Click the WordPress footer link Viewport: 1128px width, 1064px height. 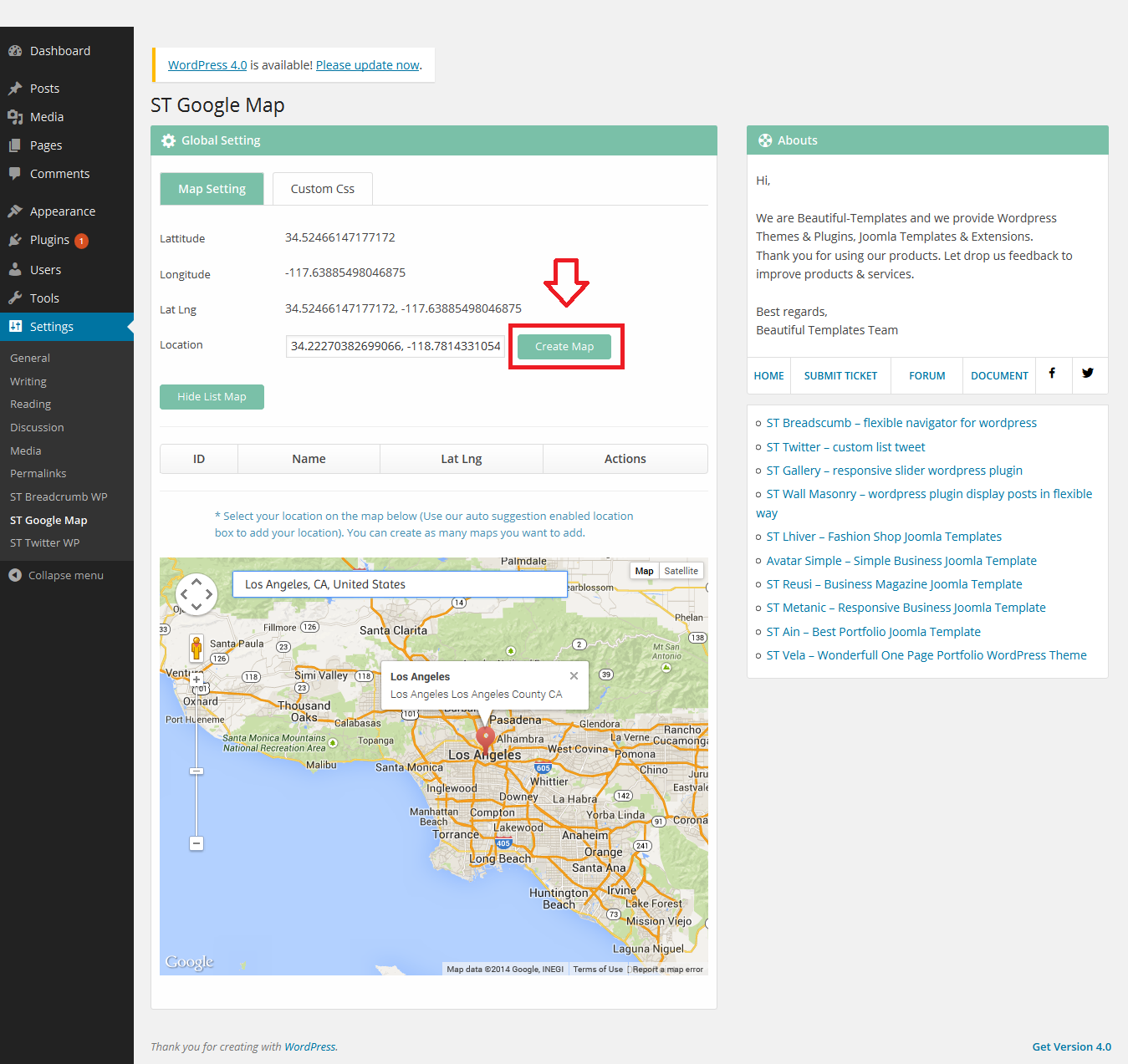click(310, 1046)
